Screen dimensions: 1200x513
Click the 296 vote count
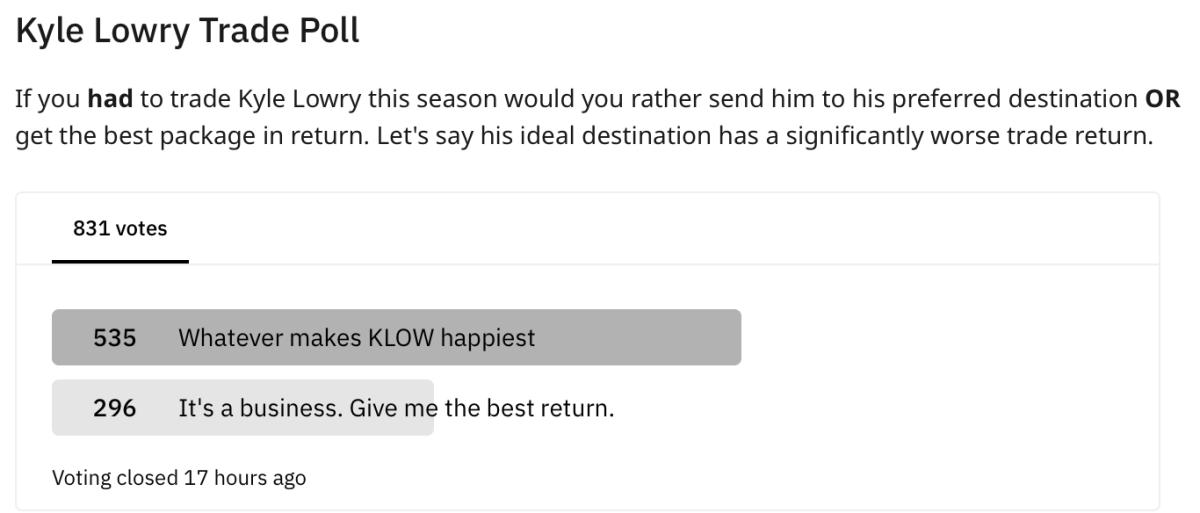(x=114, y=408)
